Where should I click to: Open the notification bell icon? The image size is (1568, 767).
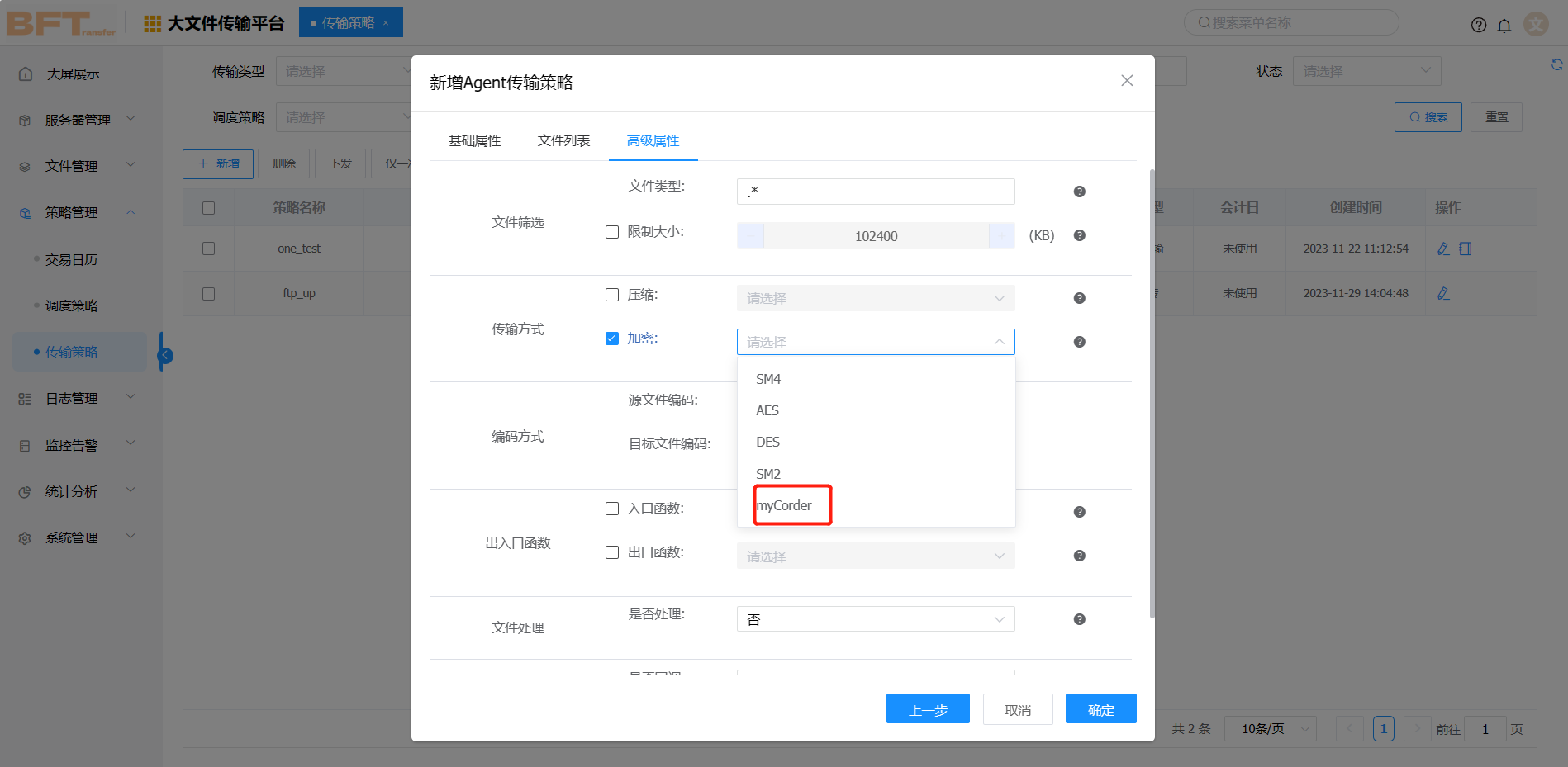pyautogui.click(x=1504, y=25)
